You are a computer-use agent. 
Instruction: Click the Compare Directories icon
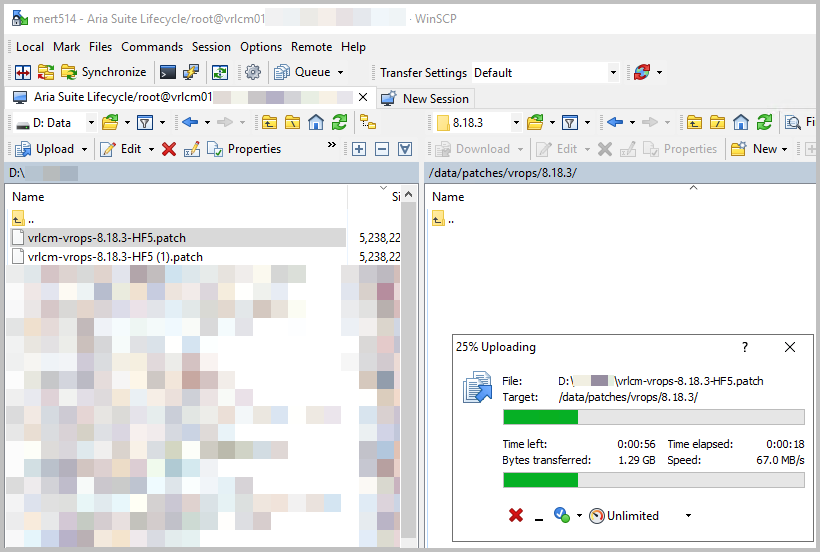[23, 72]
